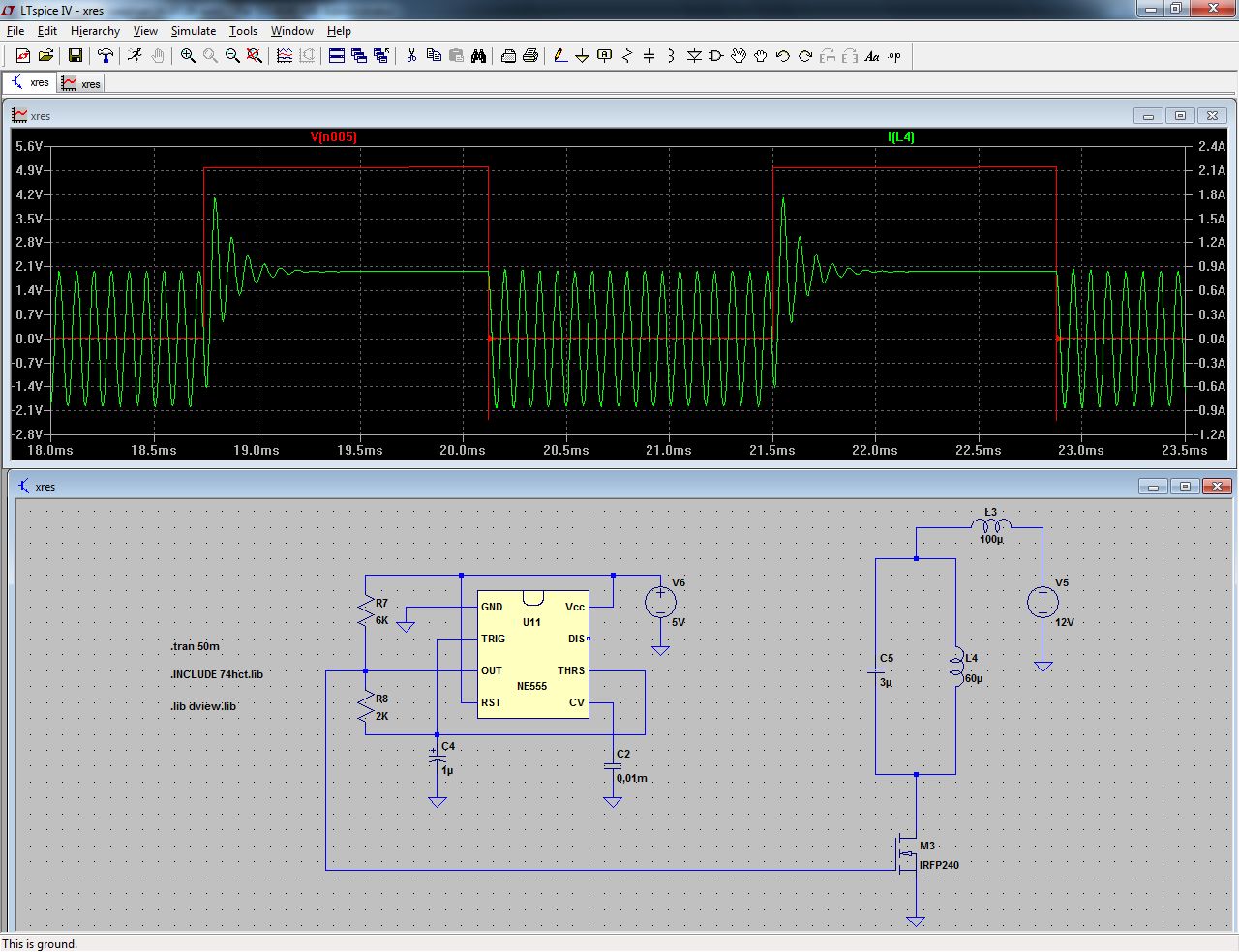Screen dimensions: 1239x952
Task: Click the Zoom In magnifier icon
Action: [188, 56]
